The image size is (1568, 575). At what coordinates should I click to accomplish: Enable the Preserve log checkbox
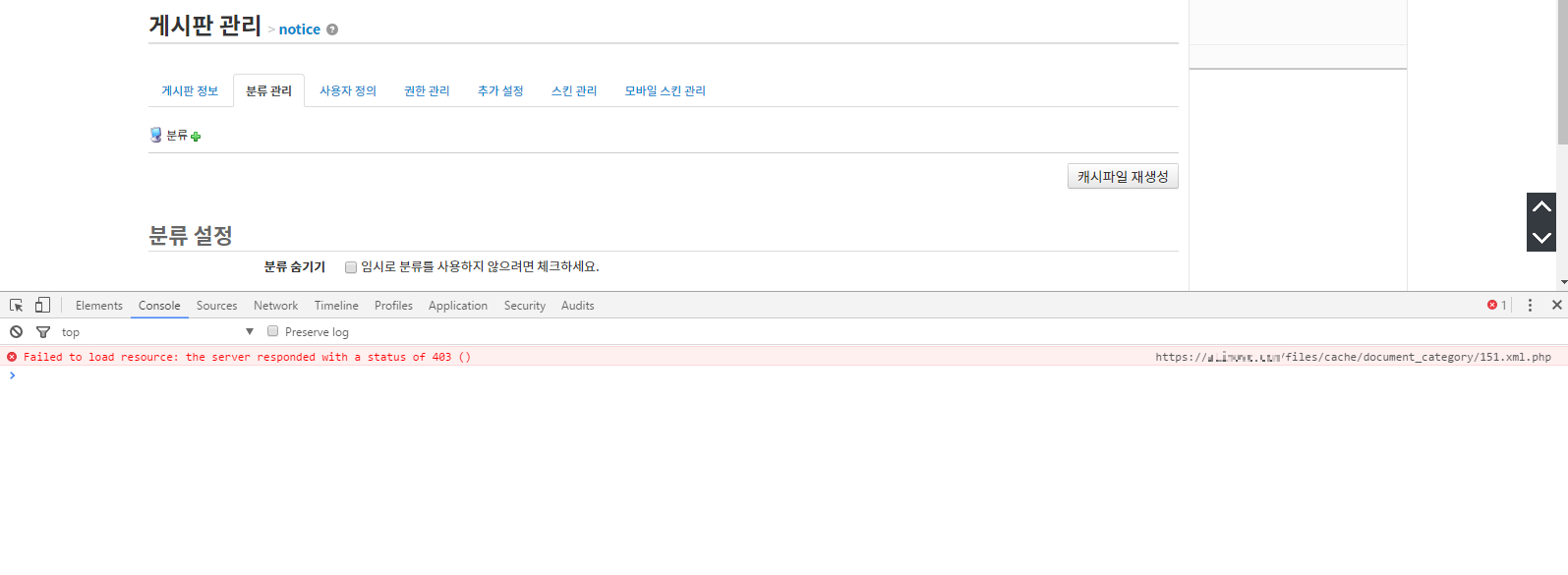(273, 331)
